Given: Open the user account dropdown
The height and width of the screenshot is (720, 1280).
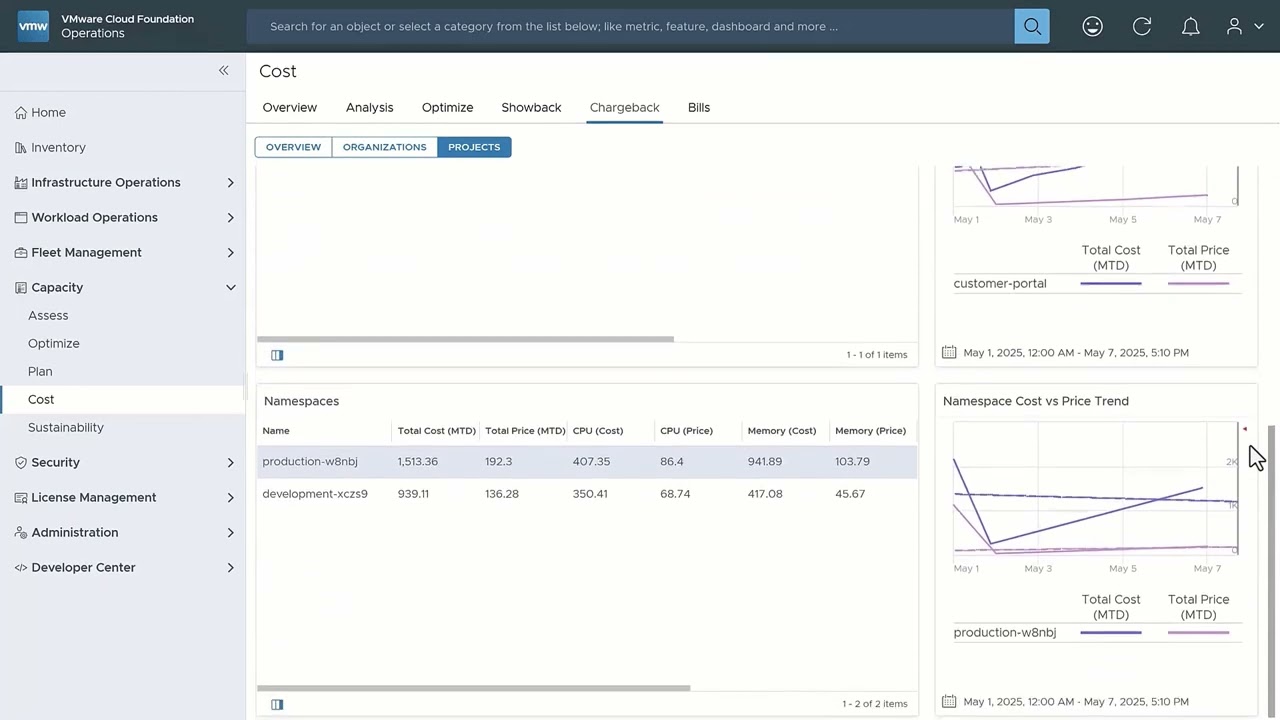Looking at the screenshot, I should click(1244, 27).
